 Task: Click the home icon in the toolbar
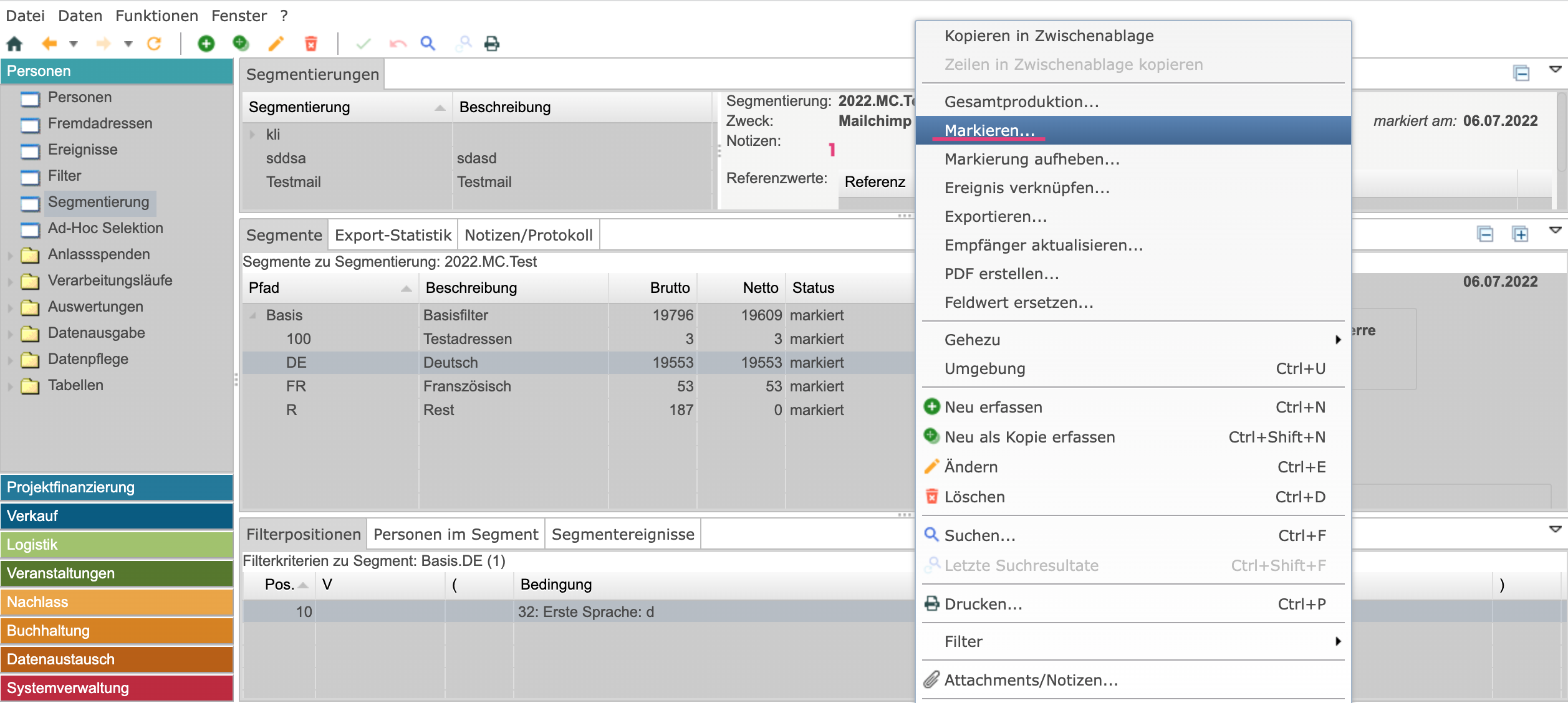(14, 44)
